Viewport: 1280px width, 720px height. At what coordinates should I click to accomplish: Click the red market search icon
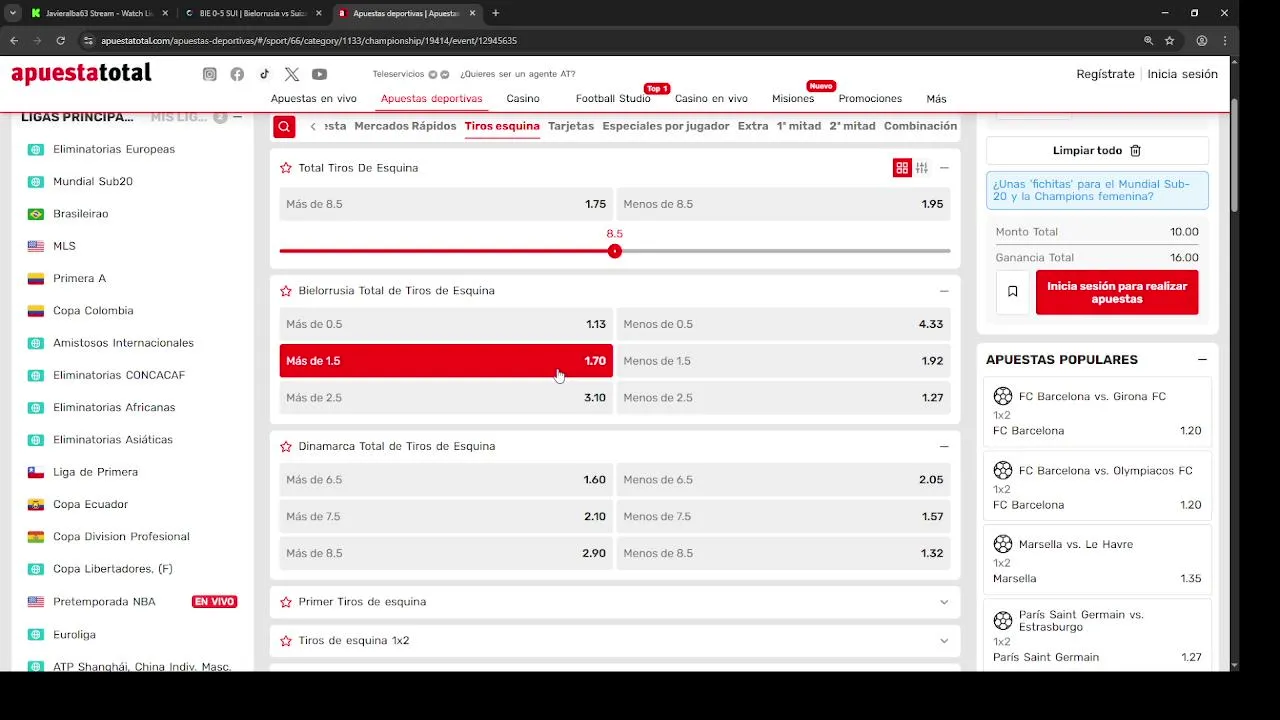pyautogui.click(x=284, y=126)
